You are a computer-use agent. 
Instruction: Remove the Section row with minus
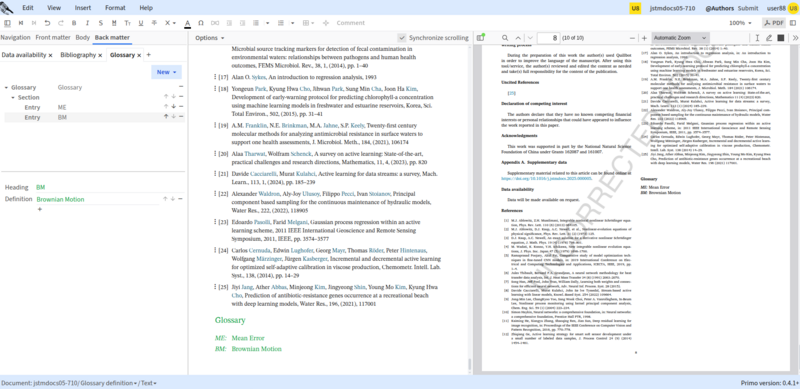coord(181,96)
